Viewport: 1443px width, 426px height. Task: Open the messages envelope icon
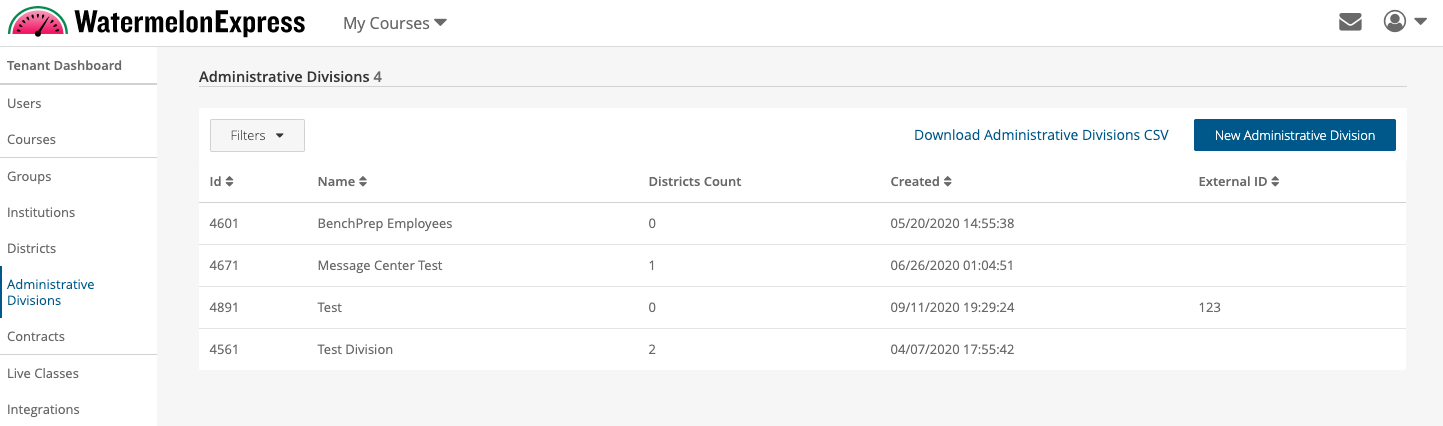[1350, 22]
